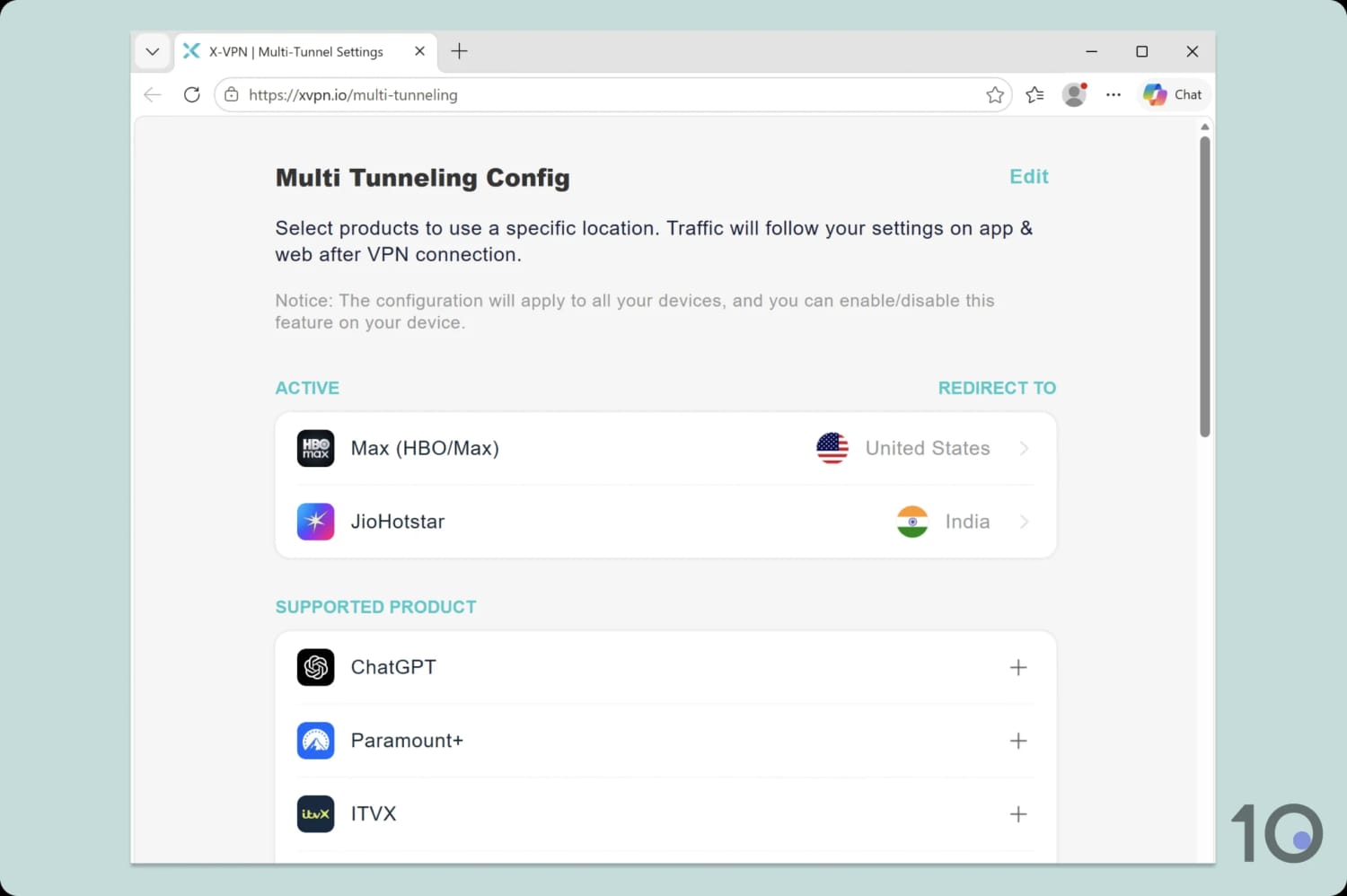This screenshot has height=896, width=1347.
Task: Maximize the browser window
Action: pos(1141,51)
